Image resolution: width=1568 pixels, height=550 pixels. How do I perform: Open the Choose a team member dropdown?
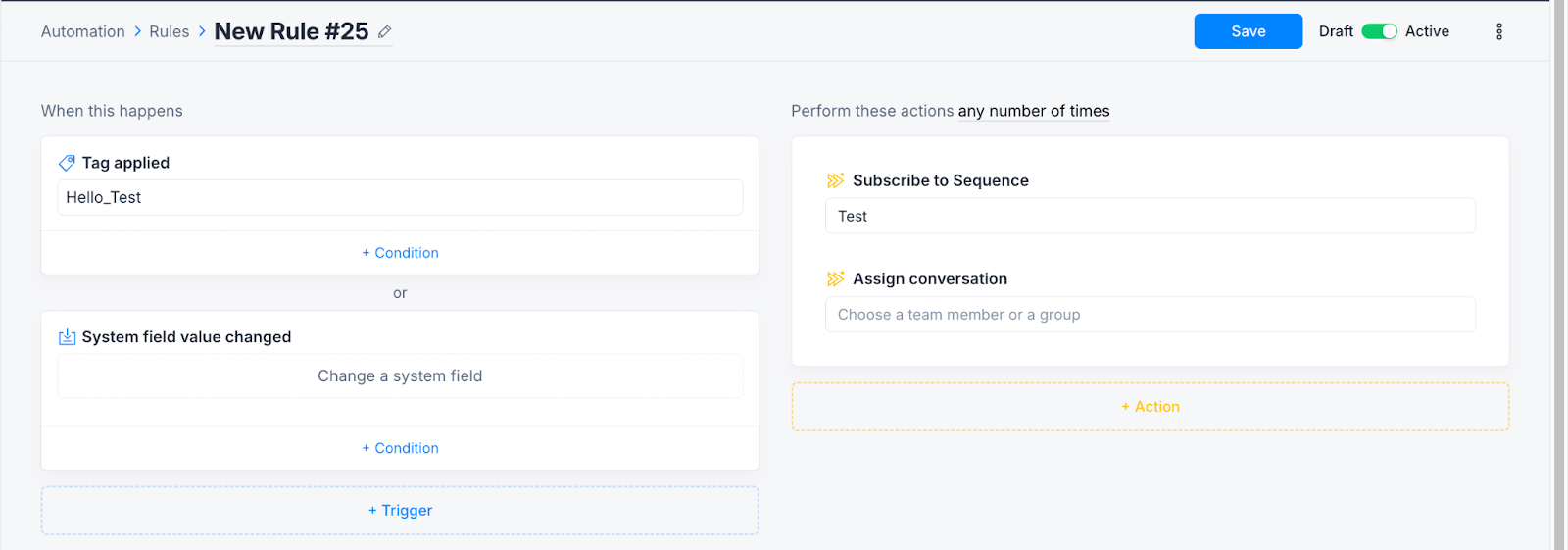[1150, 315]
